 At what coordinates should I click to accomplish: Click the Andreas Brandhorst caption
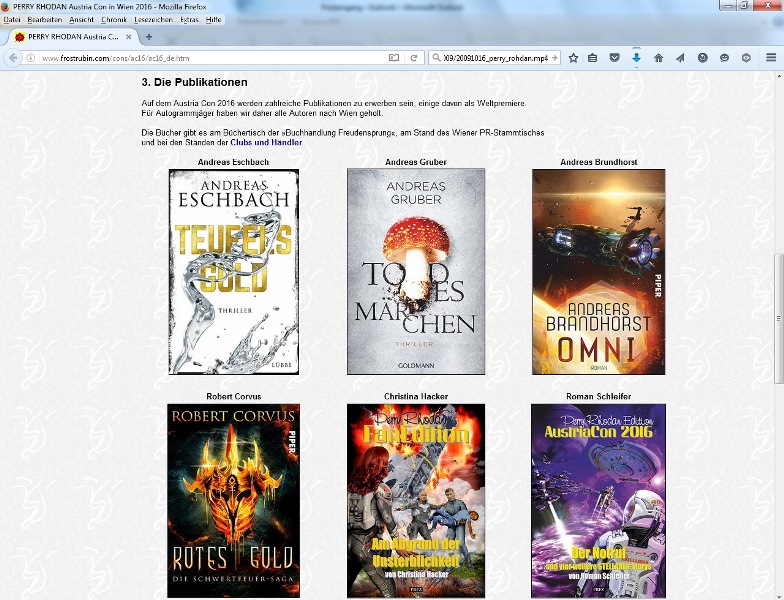pyautogui.click(x=598, y=162)
